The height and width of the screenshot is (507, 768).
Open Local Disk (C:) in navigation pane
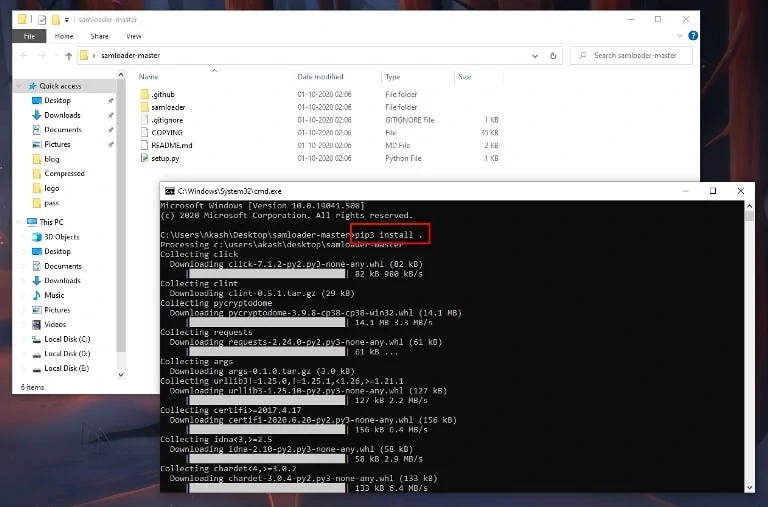coord(67,339)
